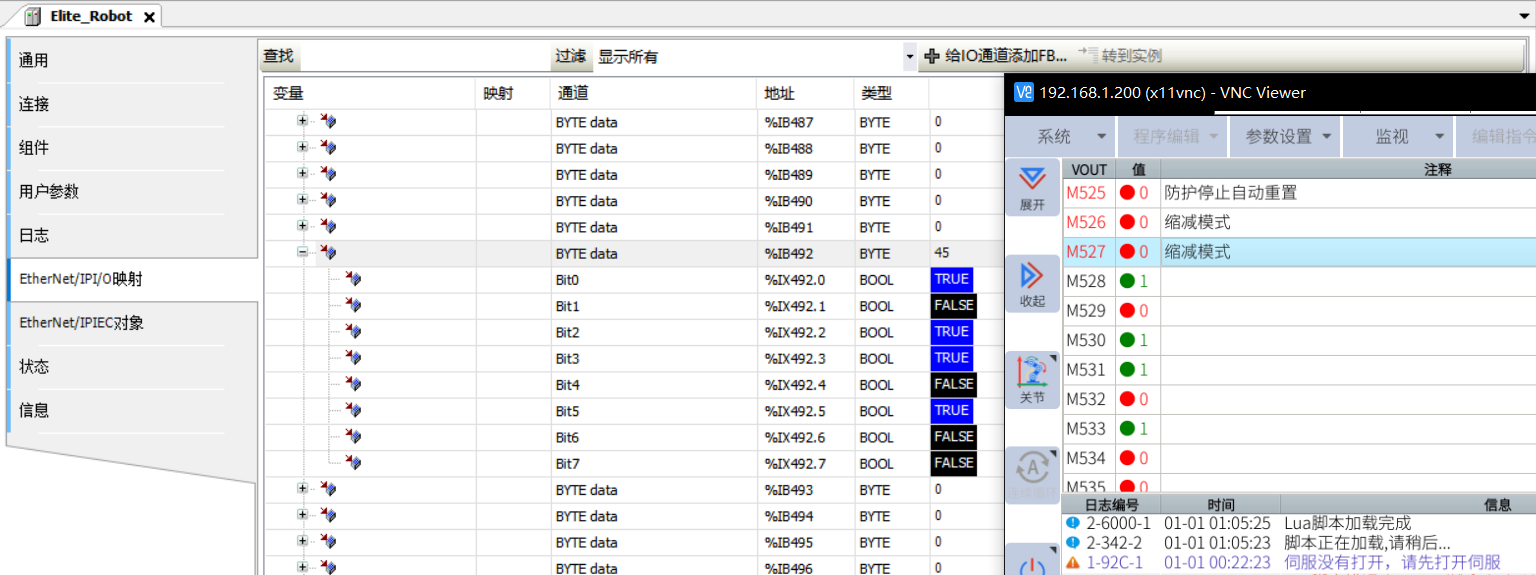This screenshot has width=1536, height=575.
Task: Open the 参数设置 menu button
Action: tap(1288, 136)
